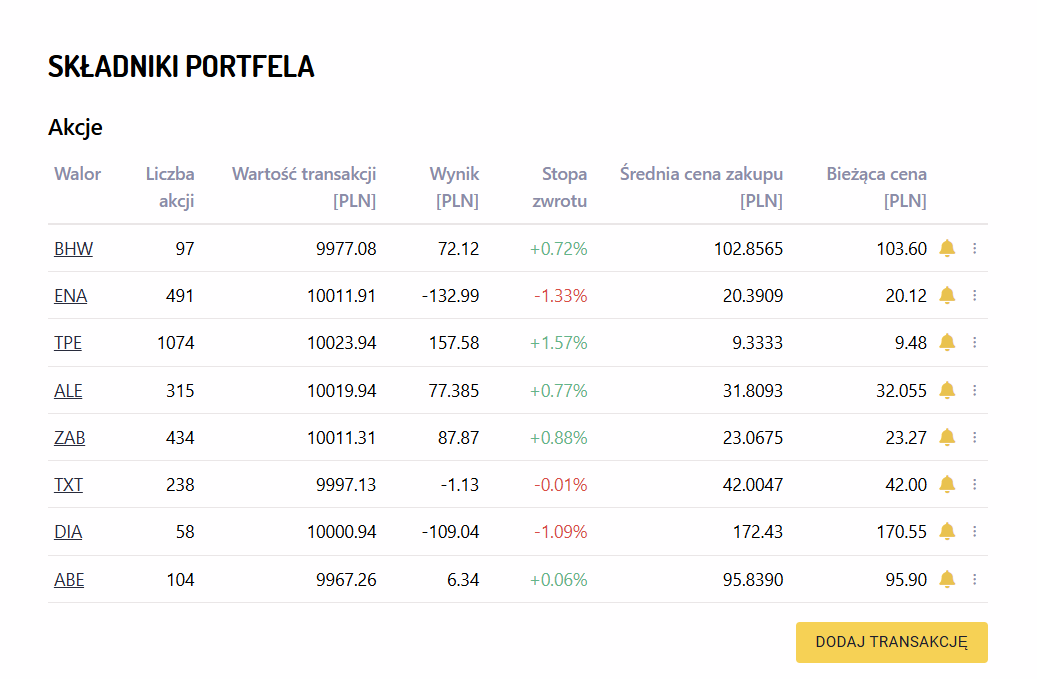Click the bell alert icon for BHW
This screenshot has width=1037, height=679.
click(947, 248)
